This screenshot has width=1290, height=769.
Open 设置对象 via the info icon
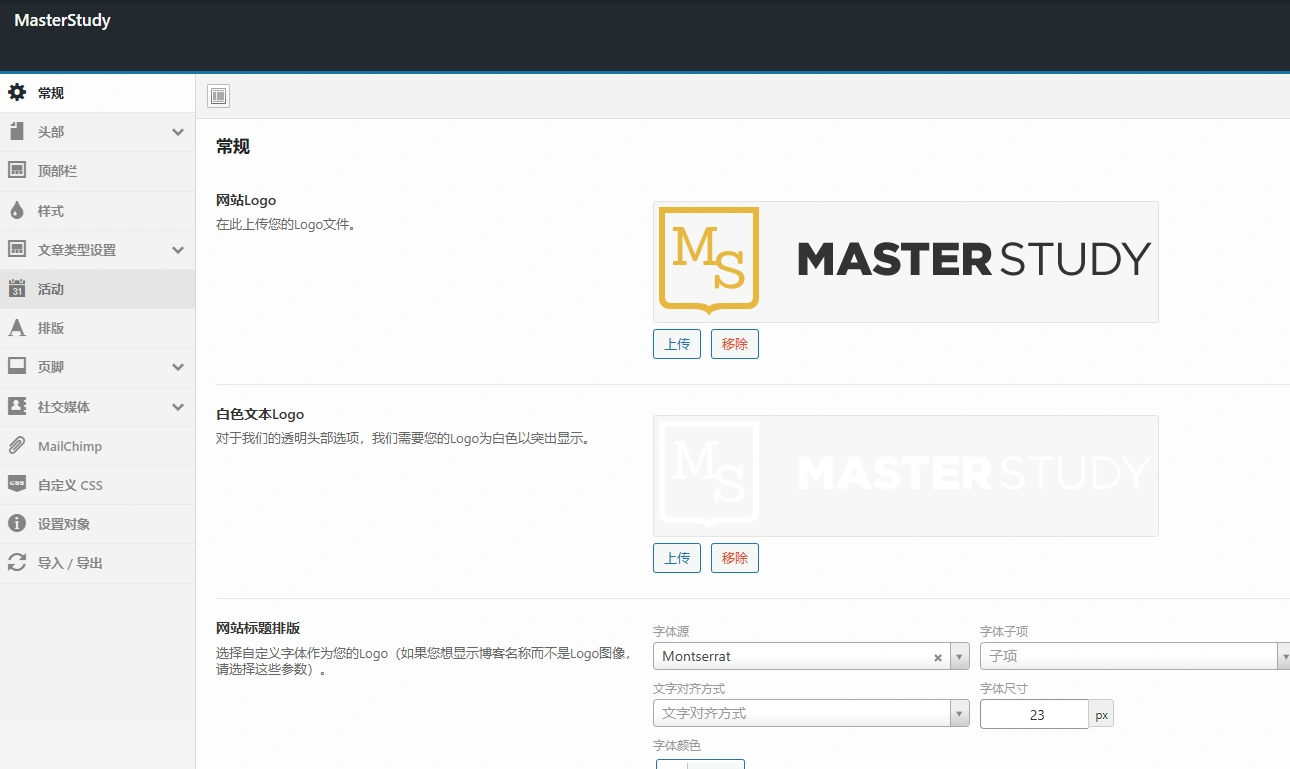tap(17, 524)
